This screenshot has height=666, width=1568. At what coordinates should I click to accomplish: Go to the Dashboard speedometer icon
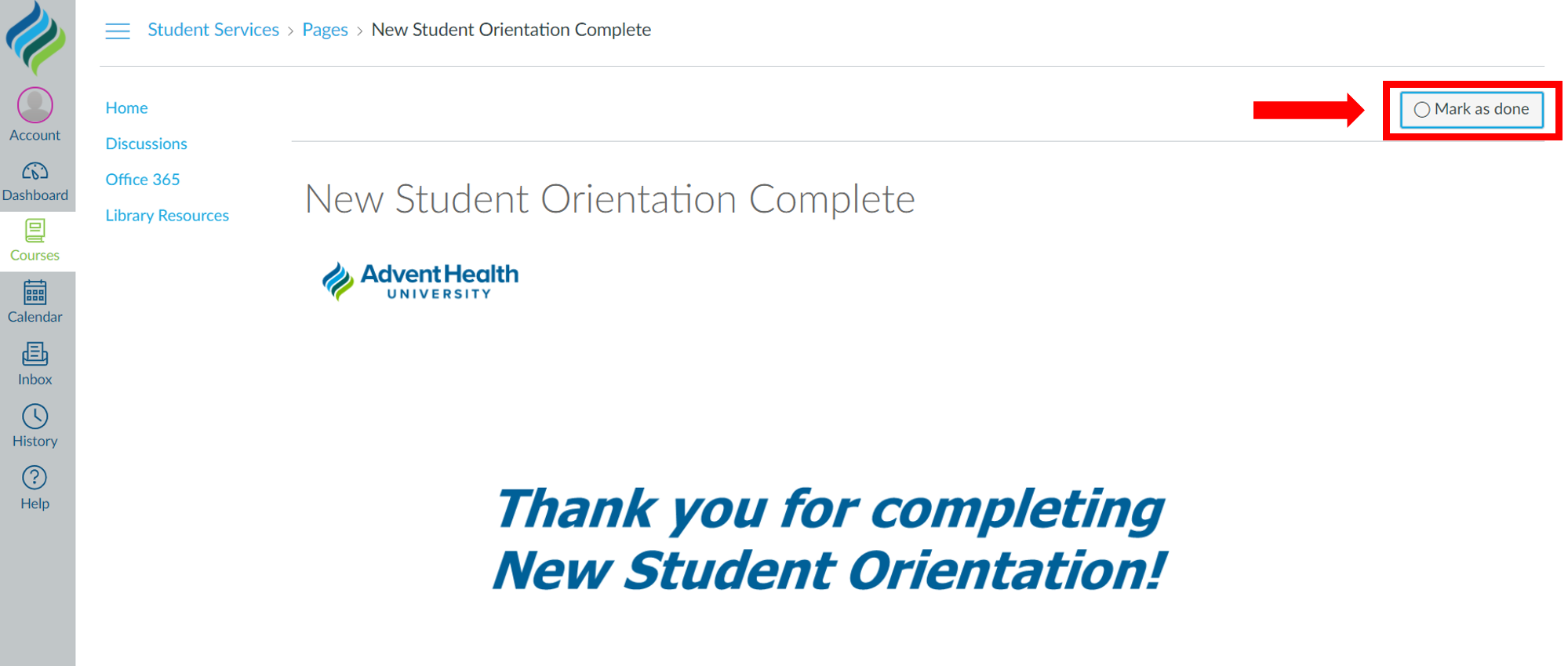(35, 171)
